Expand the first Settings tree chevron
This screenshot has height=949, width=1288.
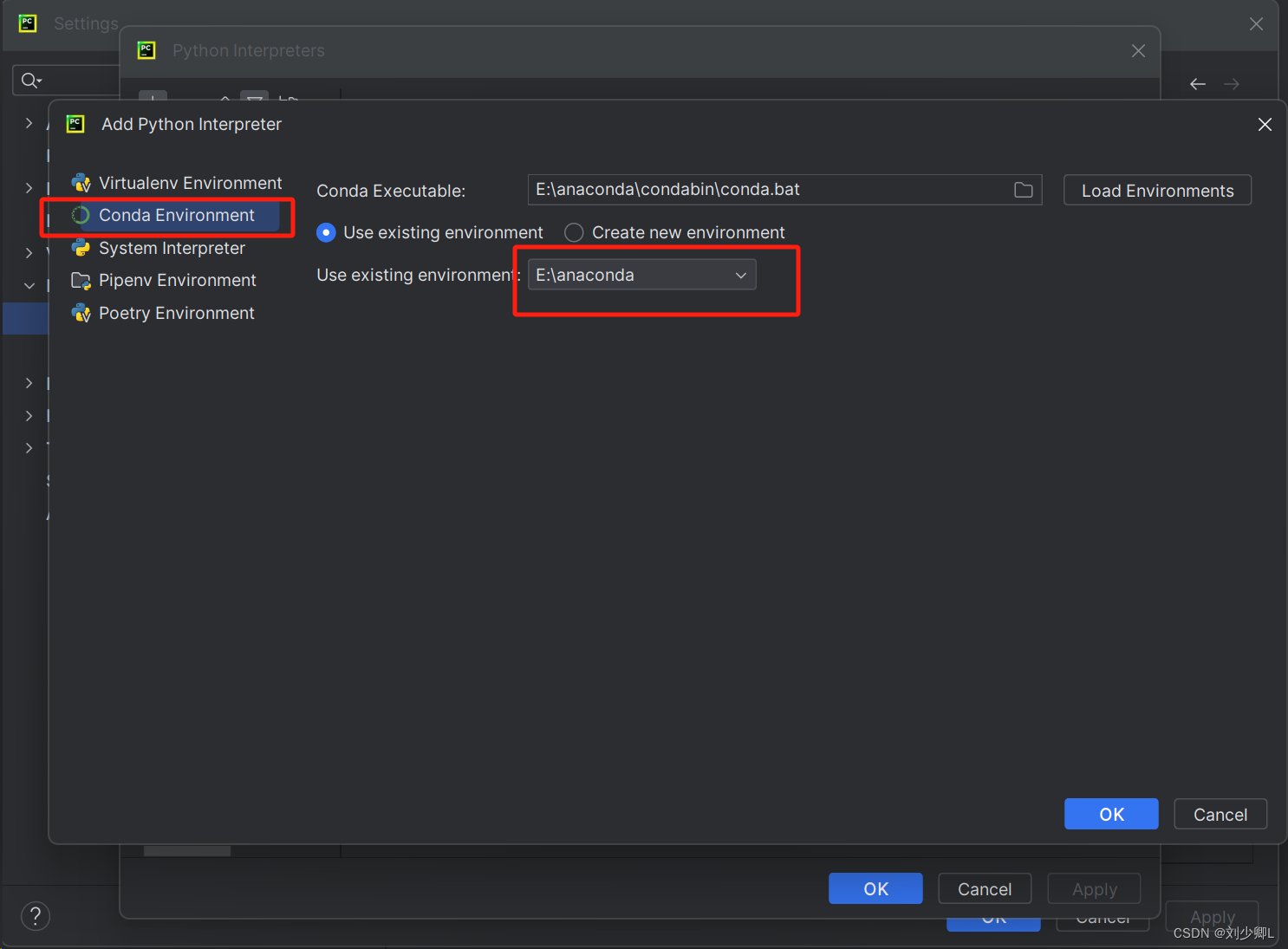tap(29, 124)
